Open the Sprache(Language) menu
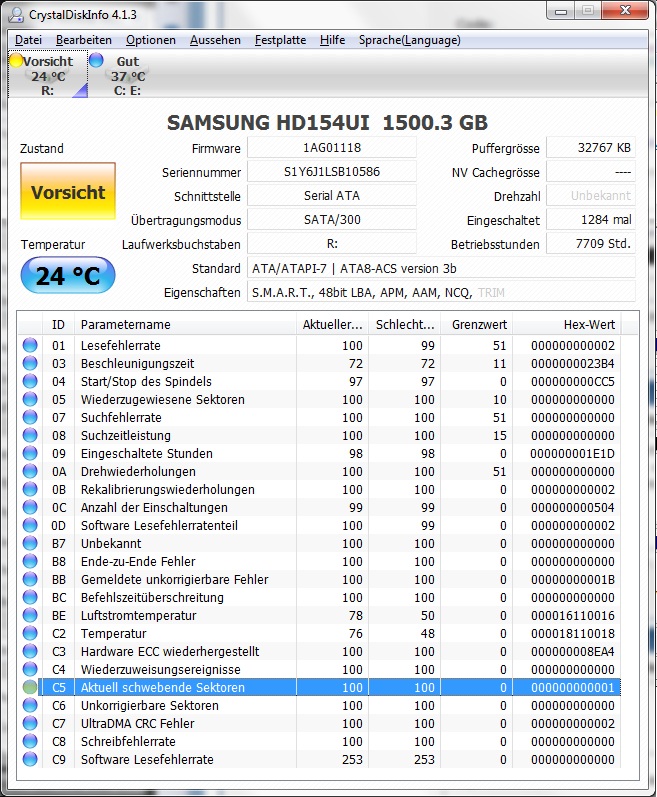657x797 pixels. 410,40
